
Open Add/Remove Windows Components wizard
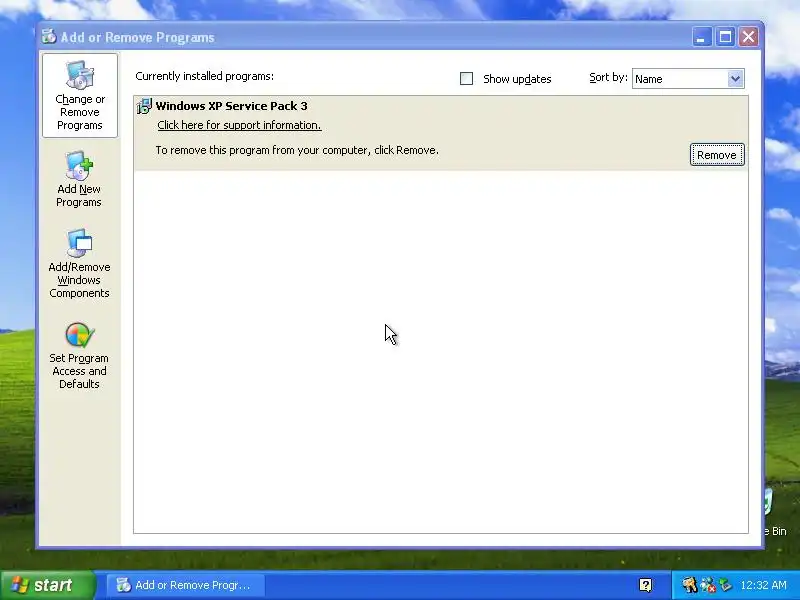pyautogui.click(x=79, y=264)
